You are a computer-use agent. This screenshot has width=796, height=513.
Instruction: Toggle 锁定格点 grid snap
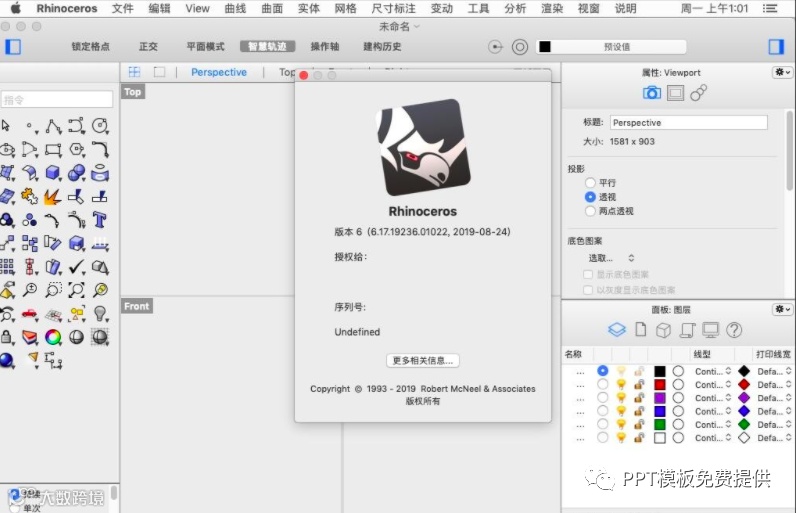[x=90, y=47]
